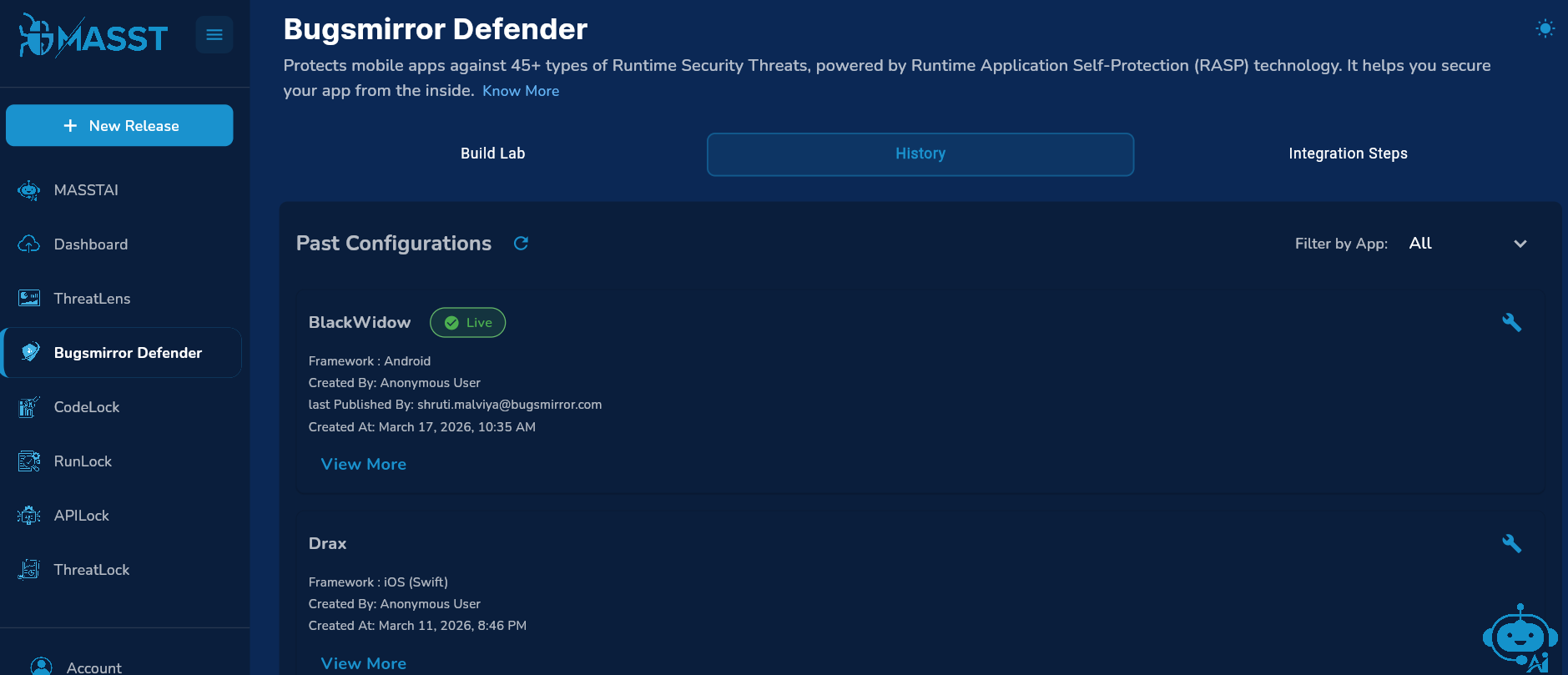Viewport: 1568px width, 675px height.
Task: Click the shruti.malviya@bugsmirror.com publisher line
Action: [x=455, y=405]
